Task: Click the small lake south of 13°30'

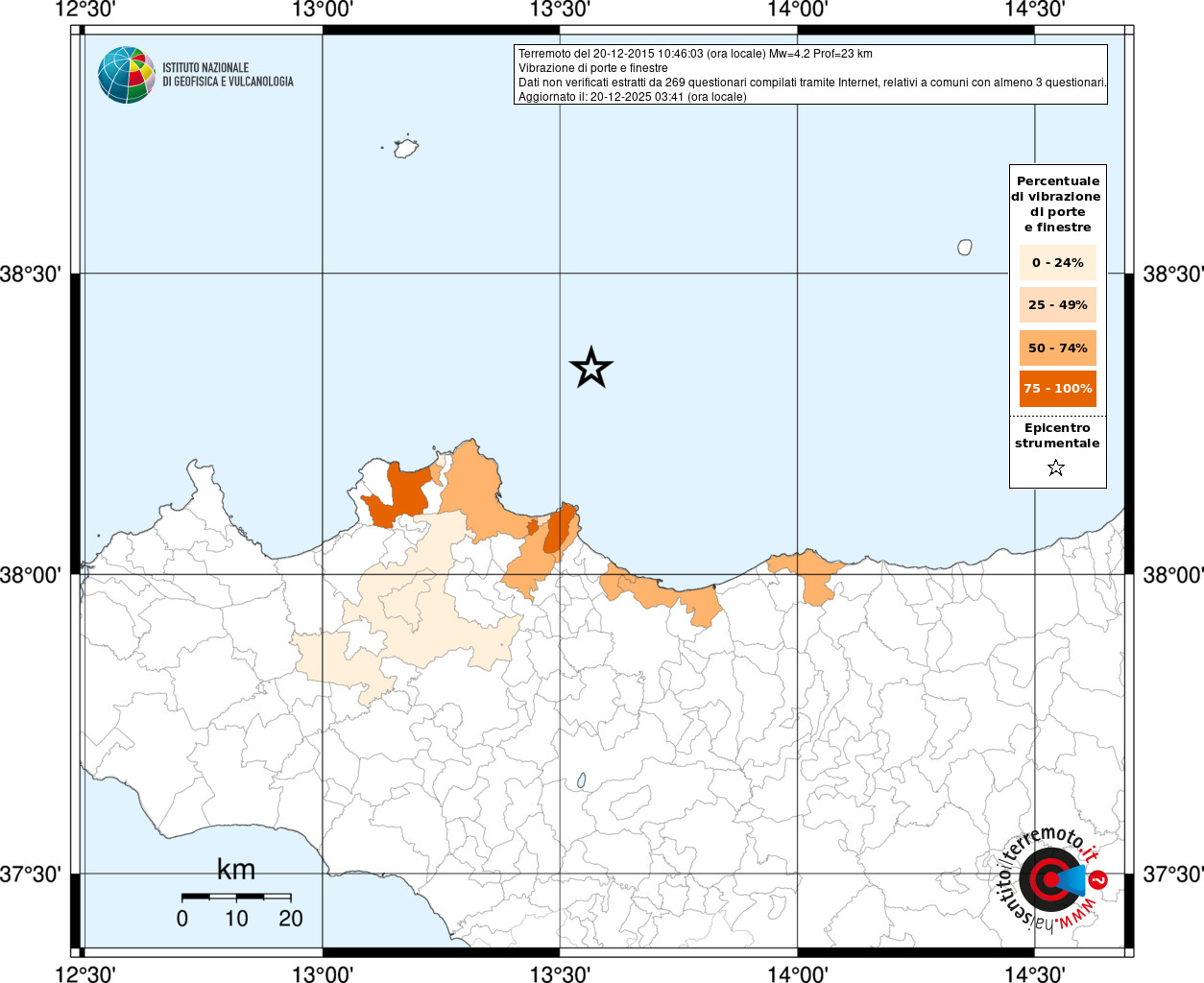Action: point(582,781)
